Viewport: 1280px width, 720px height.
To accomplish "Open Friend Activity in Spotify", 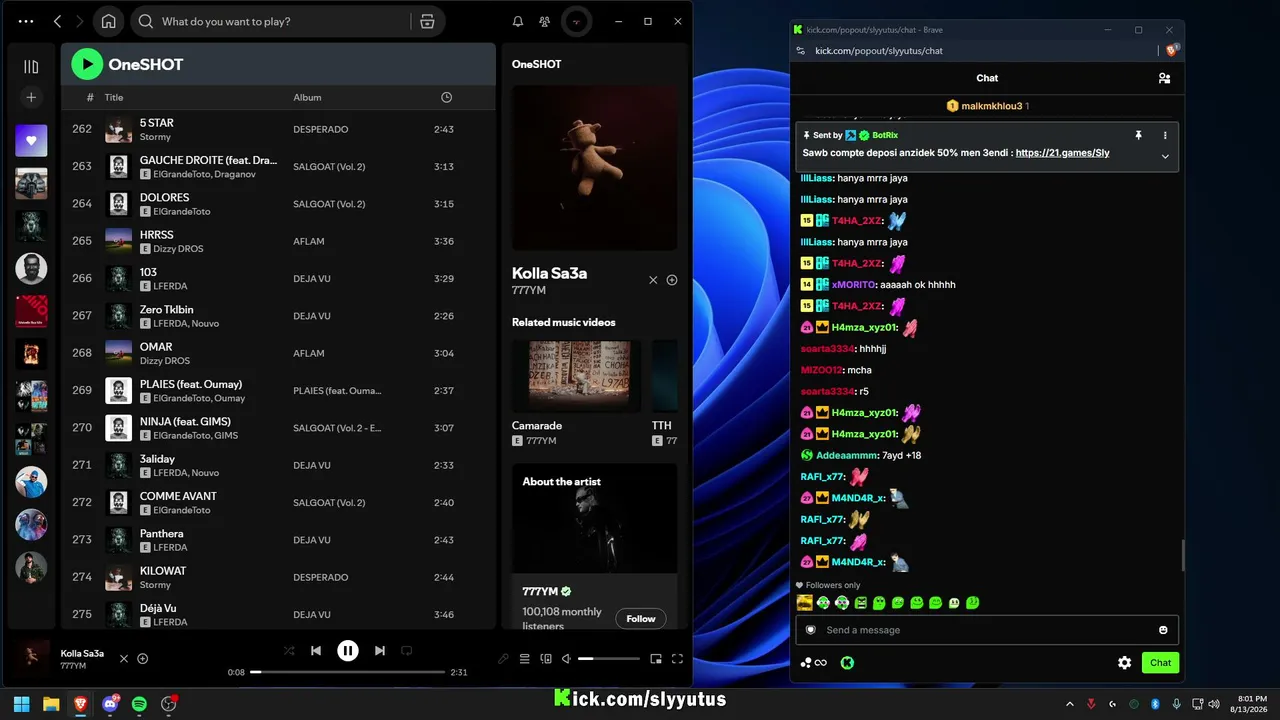I will point(544,21).
